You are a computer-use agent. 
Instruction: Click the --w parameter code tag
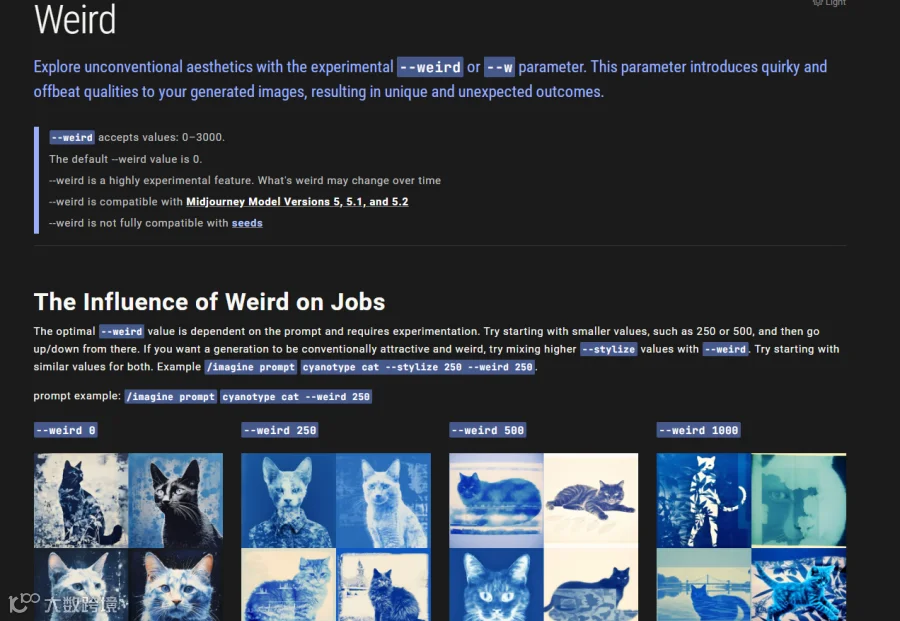(499, 67)
